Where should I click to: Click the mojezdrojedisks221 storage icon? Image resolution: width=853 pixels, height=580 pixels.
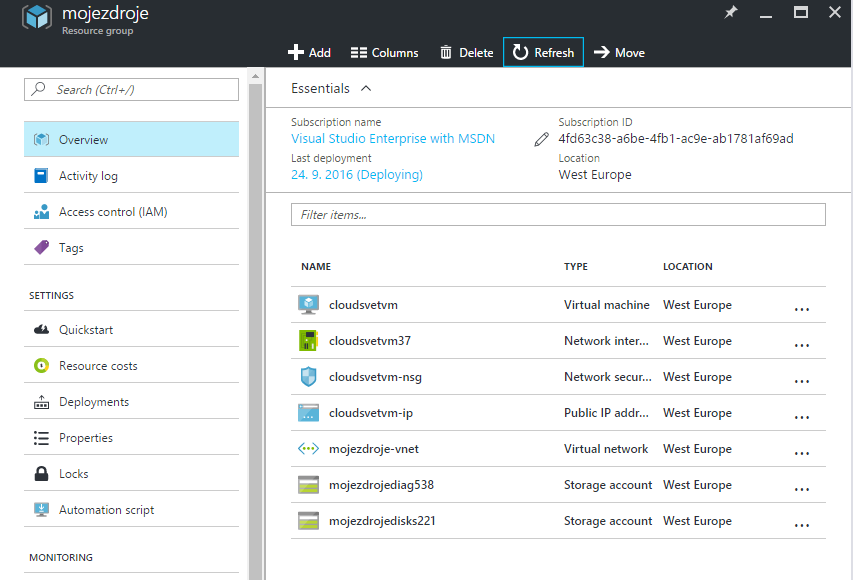pyautogui.click(x=308, y=520)
